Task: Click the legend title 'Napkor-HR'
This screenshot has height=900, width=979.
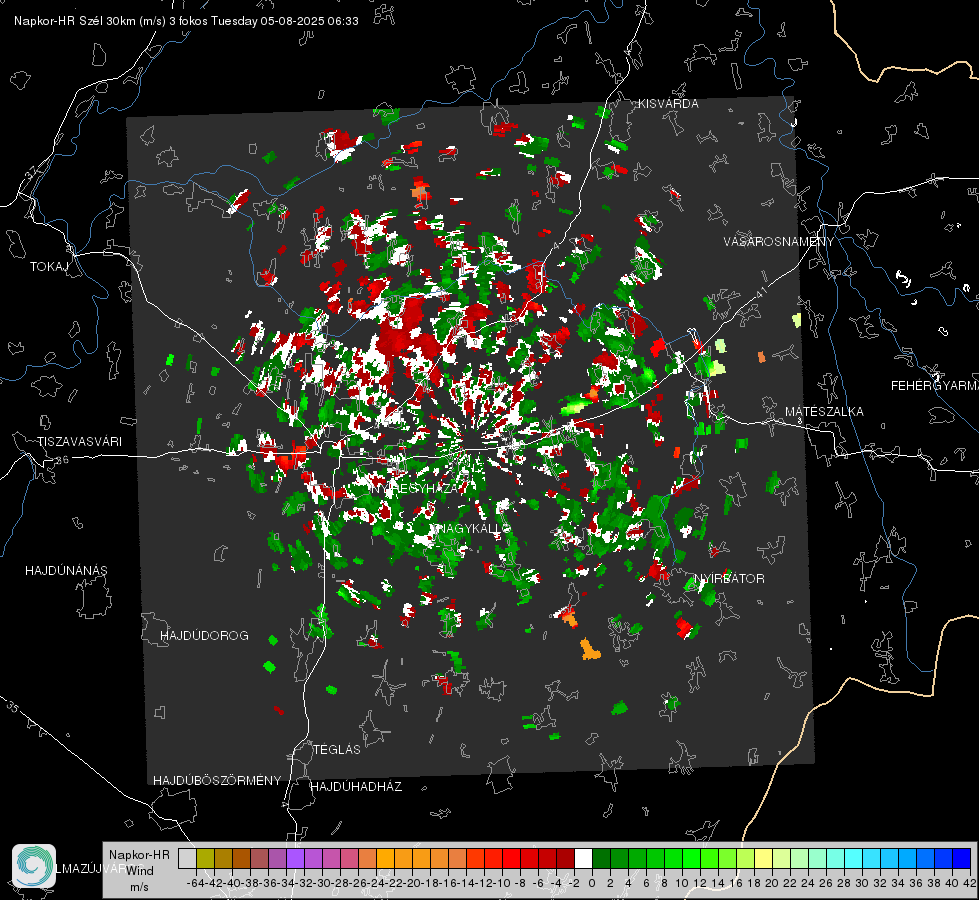Action: [139, 855]
